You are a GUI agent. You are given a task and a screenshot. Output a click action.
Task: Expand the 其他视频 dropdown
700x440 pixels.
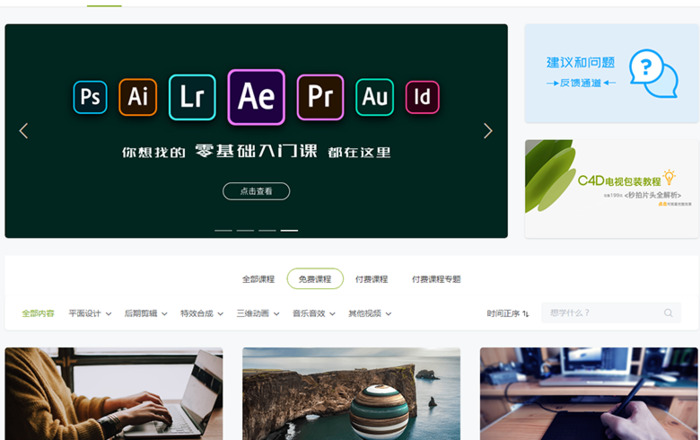(370, 313)
